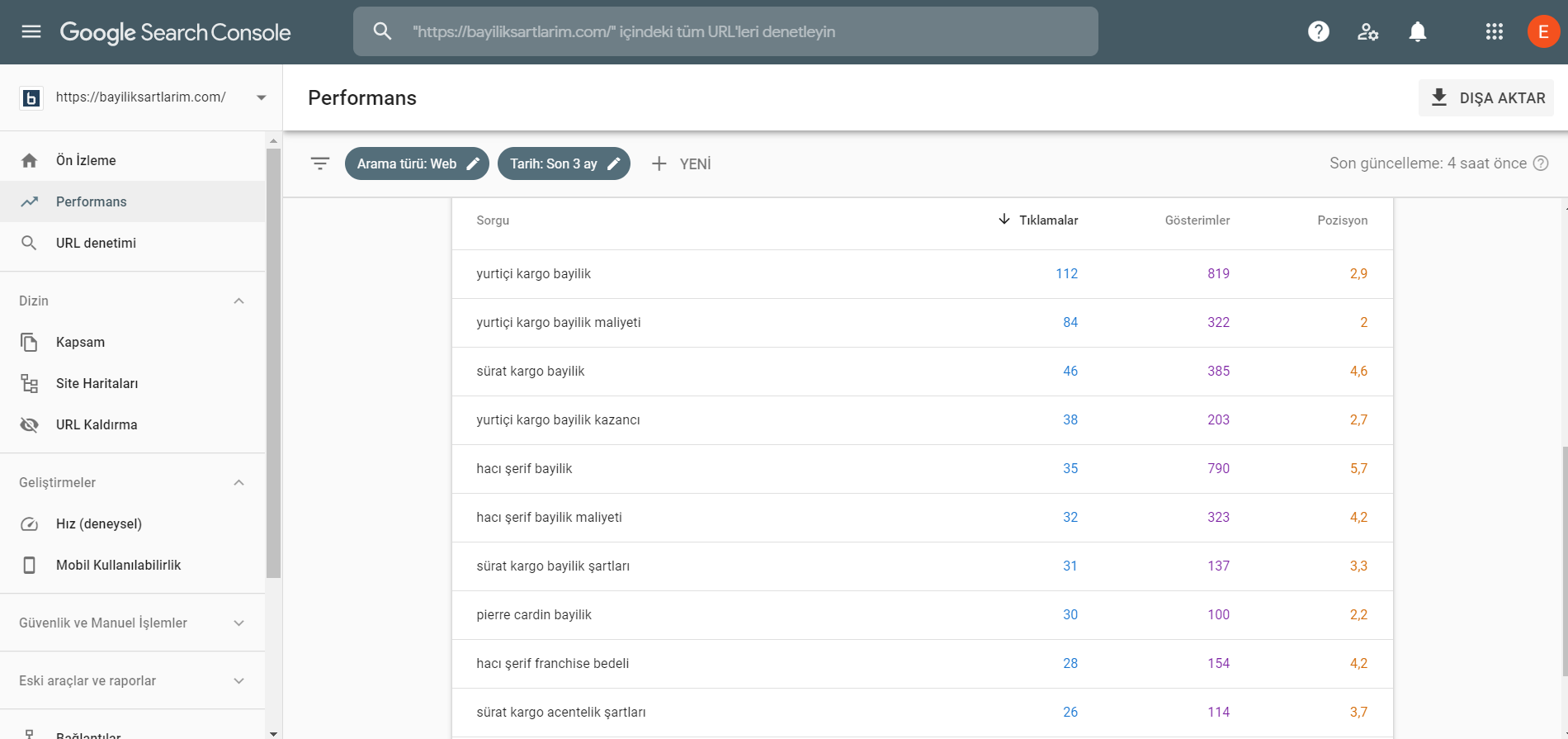Click the Tıklamalar sort arrow

1004,219
